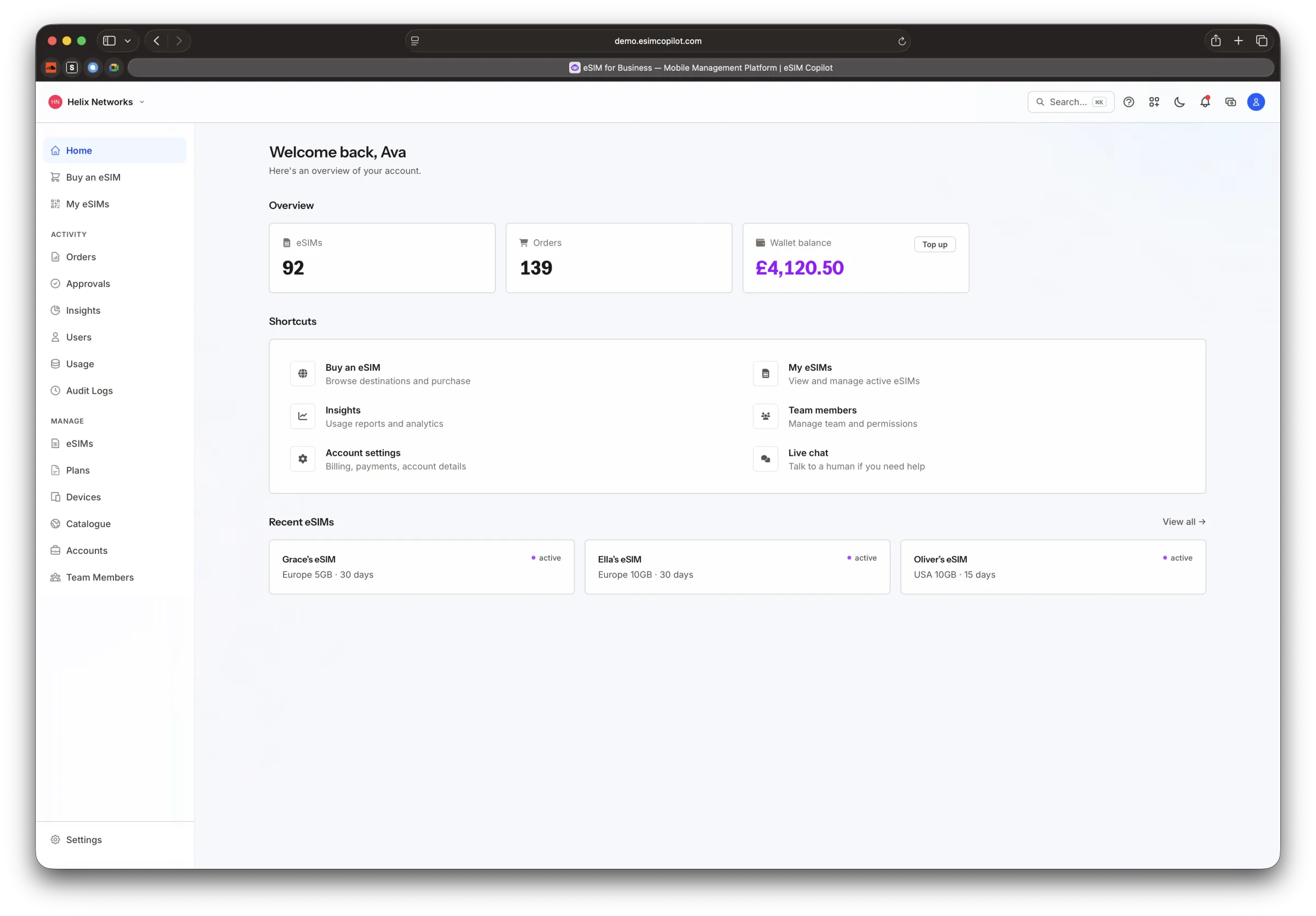Click the Buy an eSIM globe shortcut icon
Screen dimensions: 1316x916
[303, 374]
